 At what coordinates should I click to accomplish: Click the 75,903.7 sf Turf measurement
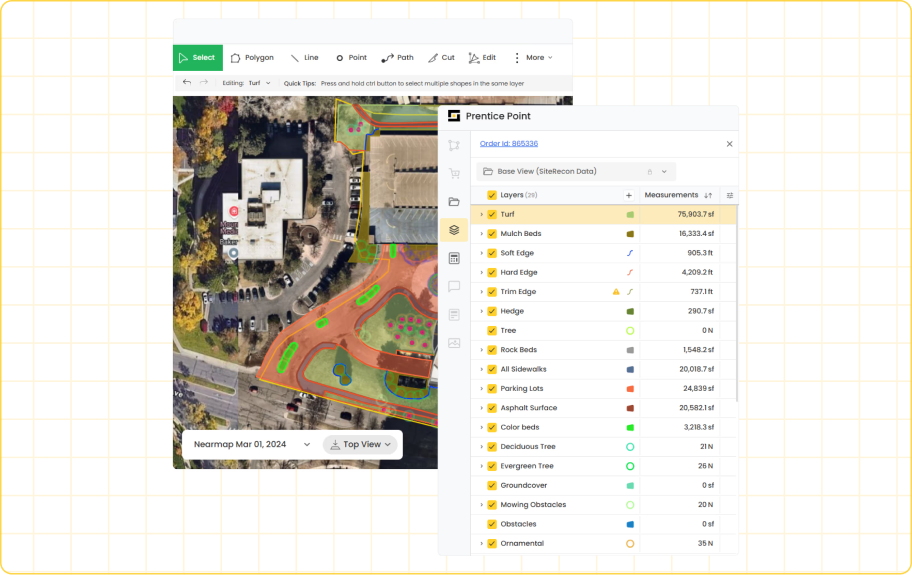tap(696, 215)
